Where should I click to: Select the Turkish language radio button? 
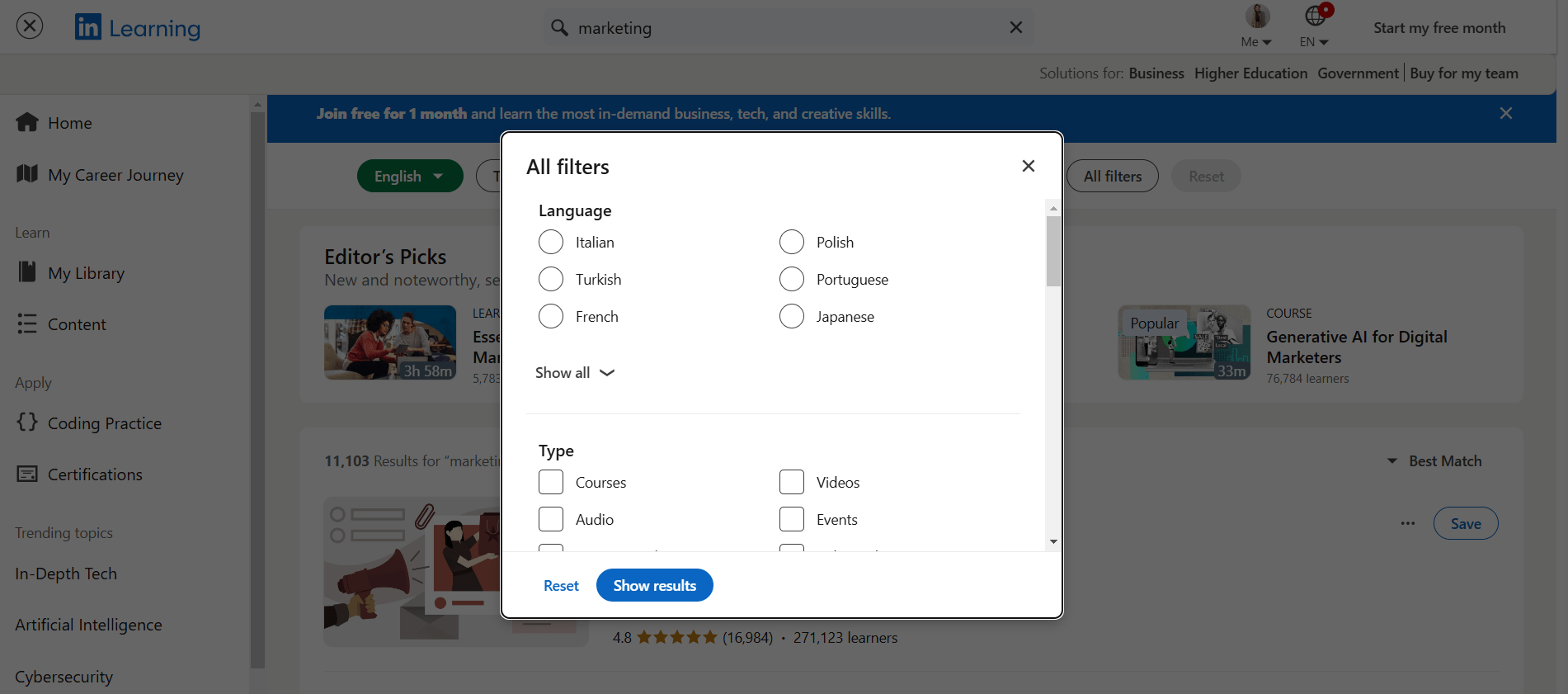(x=551, y=279)
